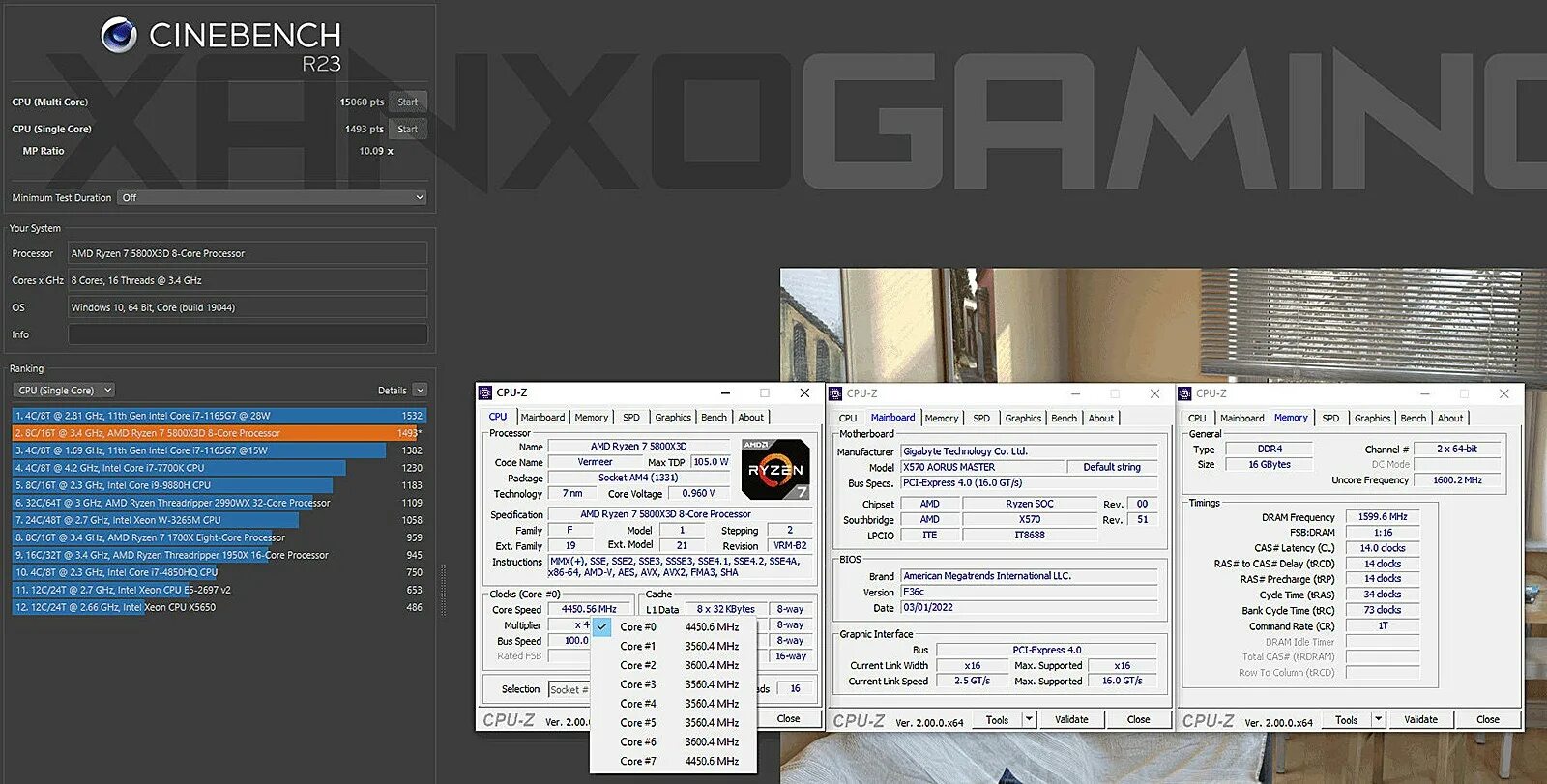1547x784 pixels.
Task: Select ranking row Threadripper 2990WX
Action: click(x=219, y=503)
